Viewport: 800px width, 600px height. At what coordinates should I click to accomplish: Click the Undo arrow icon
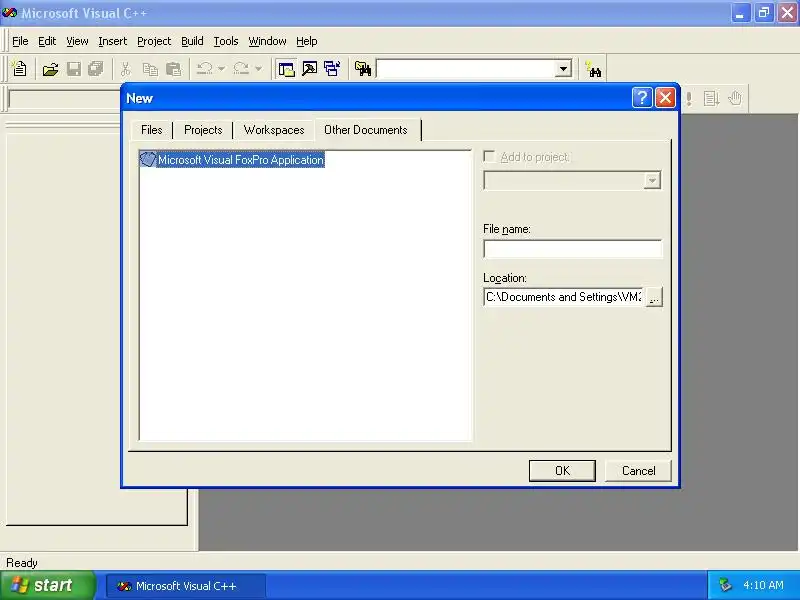point(204,68)
